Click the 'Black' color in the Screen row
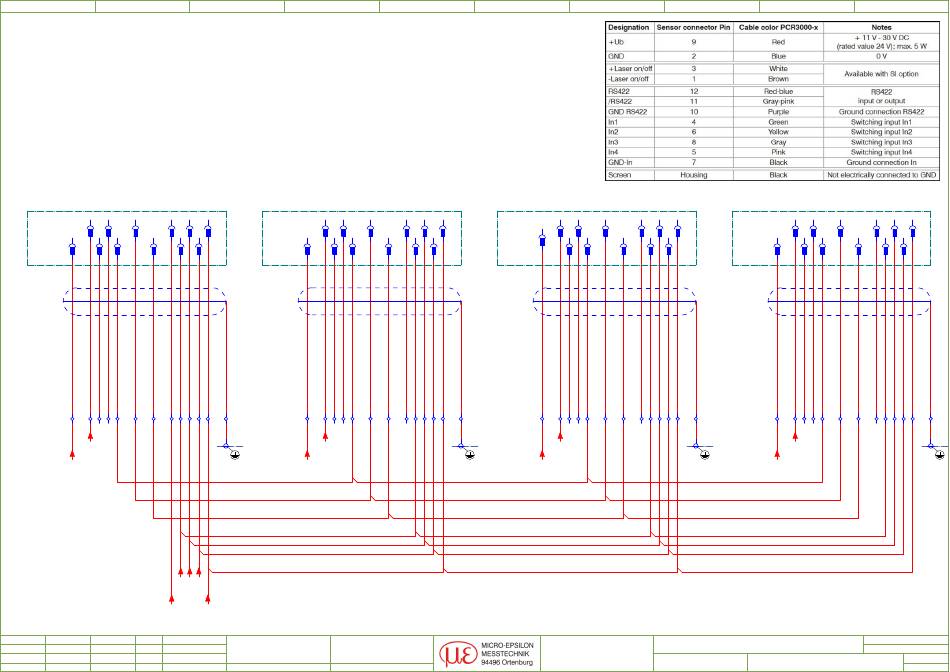This screenshot has height=672, width=950. point(779,175)
